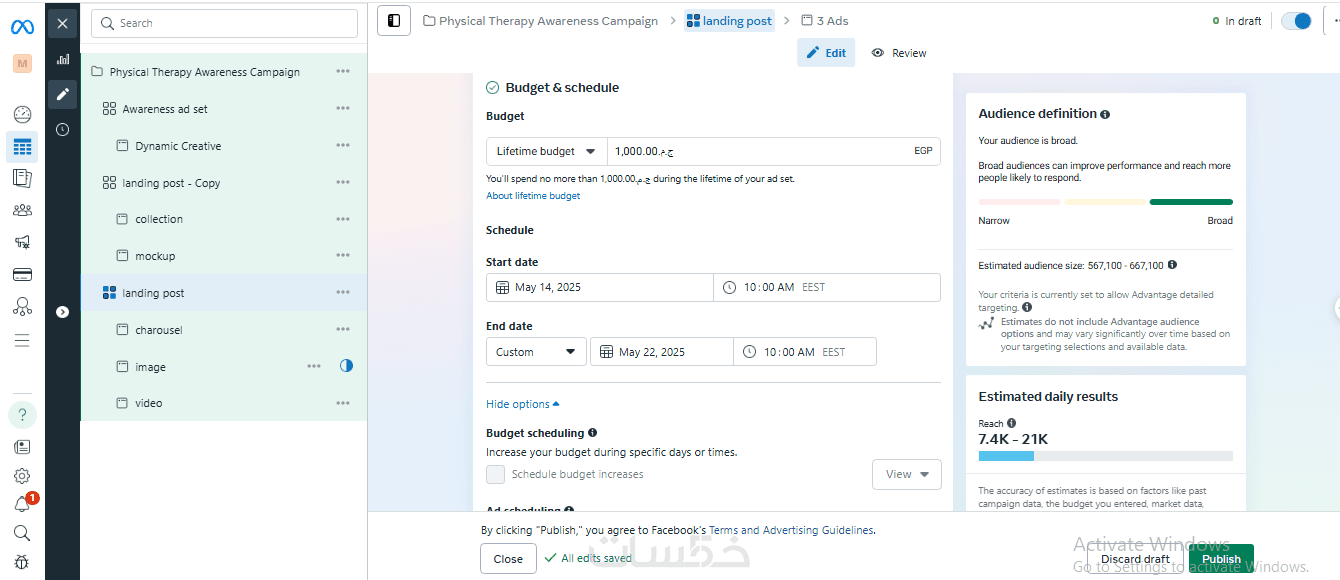The height and width of the screenshot is (580, 1340).
Task: Open the settings gear icon
Action: [x=22, y=476]
